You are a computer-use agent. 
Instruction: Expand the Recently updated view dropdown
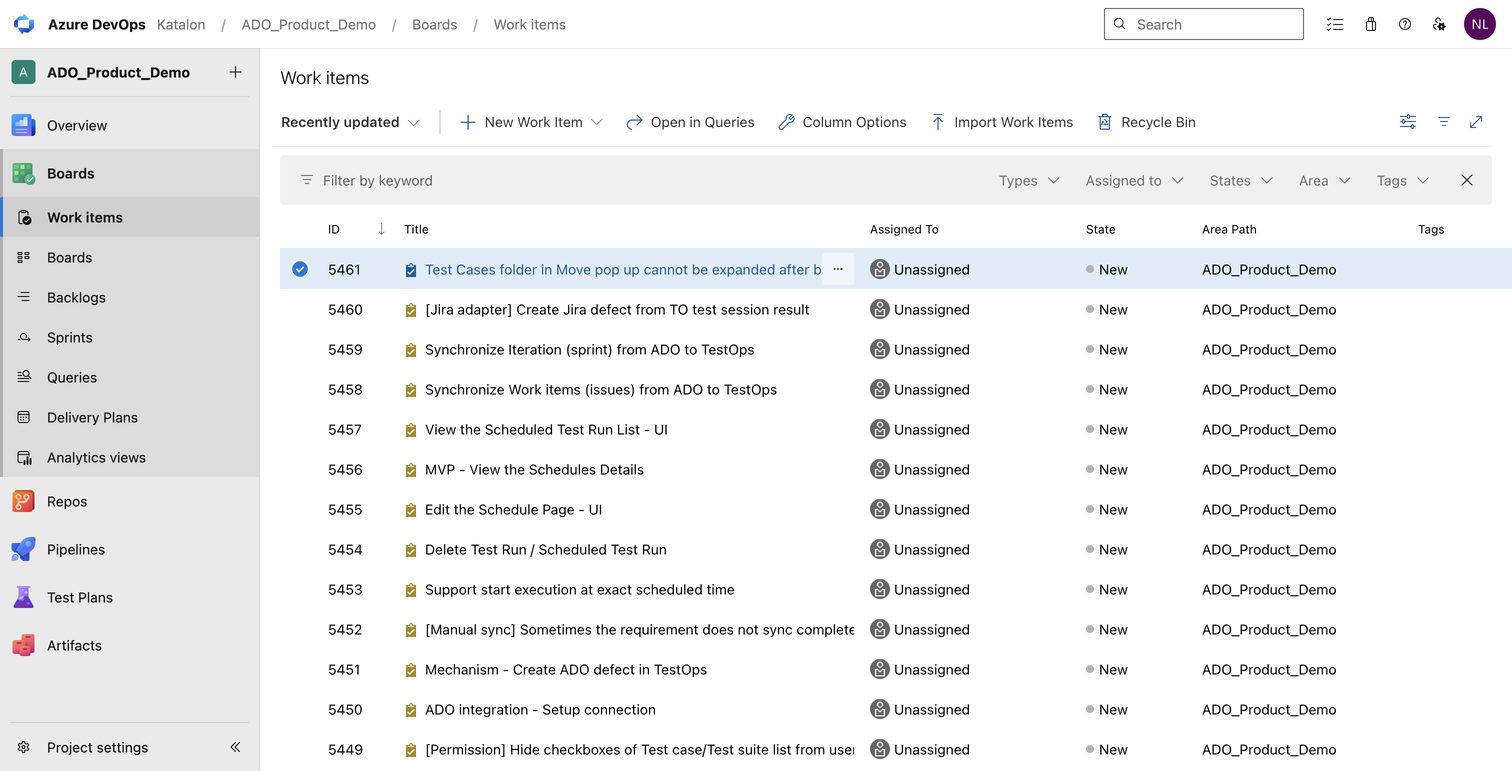350,121
